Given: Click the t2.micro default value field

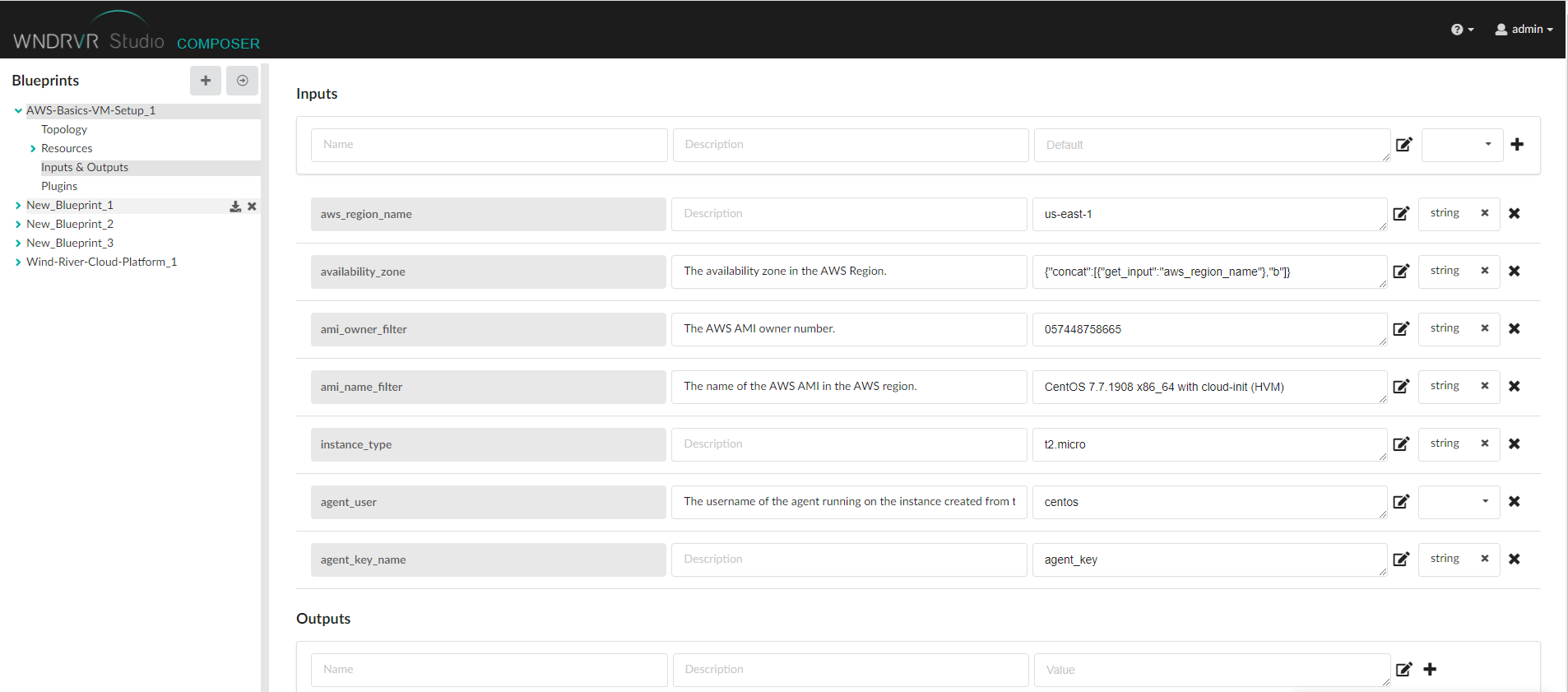Looking at the screenshot, I should pyautogui.click(x=1210, y=444).
